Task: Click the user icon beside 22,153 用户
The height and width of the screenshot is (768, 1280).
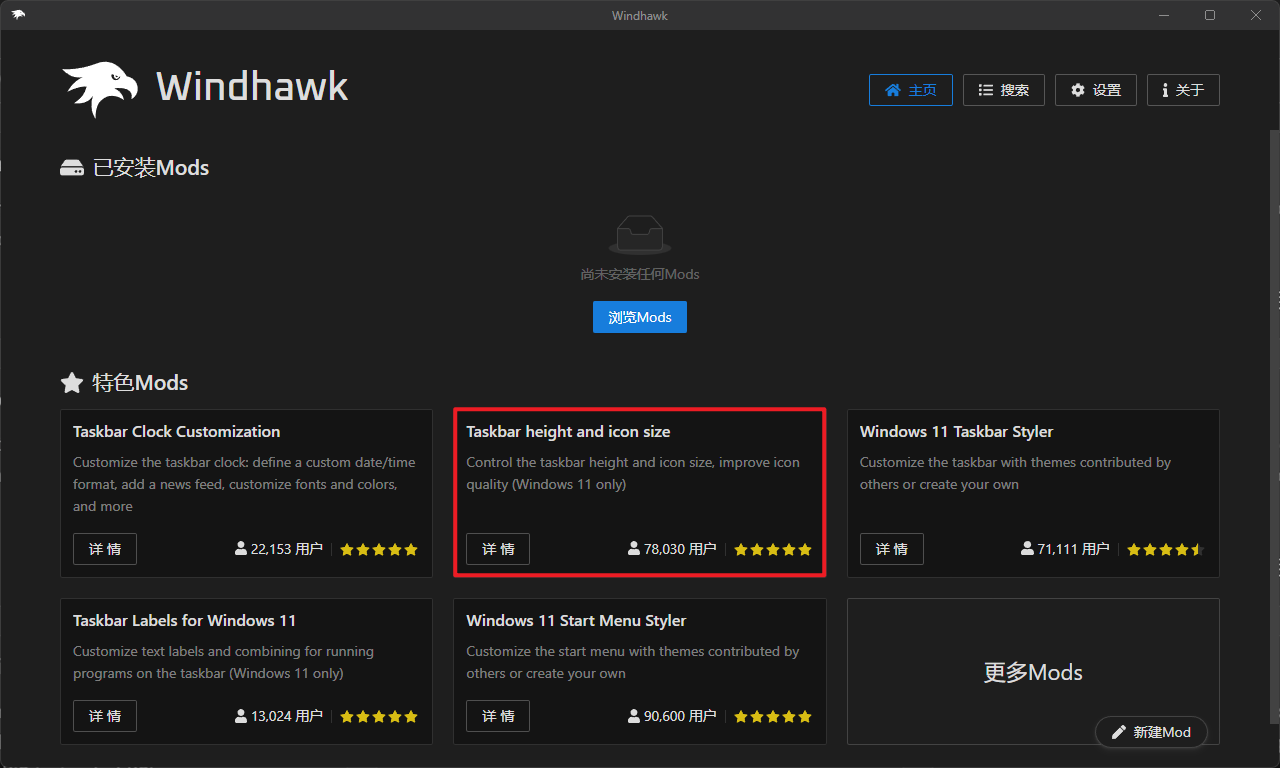Action: [241, 549]
